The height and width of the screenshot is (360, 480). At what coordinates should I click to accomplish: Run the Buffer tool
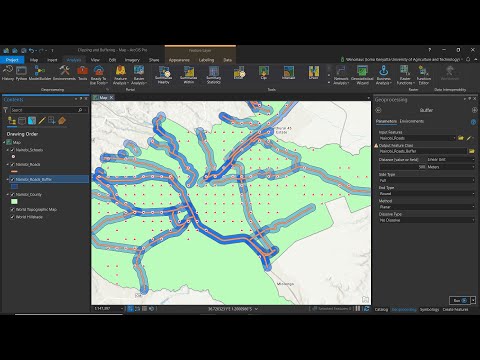point(460,300)
